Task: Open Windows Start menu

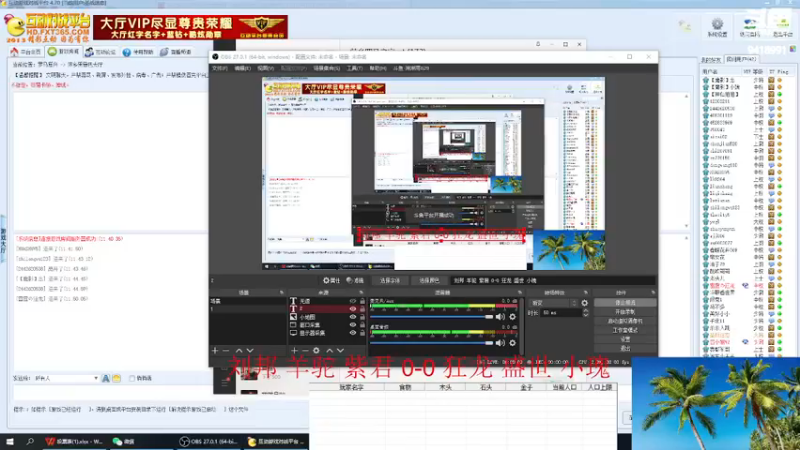Action: (10, 441)
